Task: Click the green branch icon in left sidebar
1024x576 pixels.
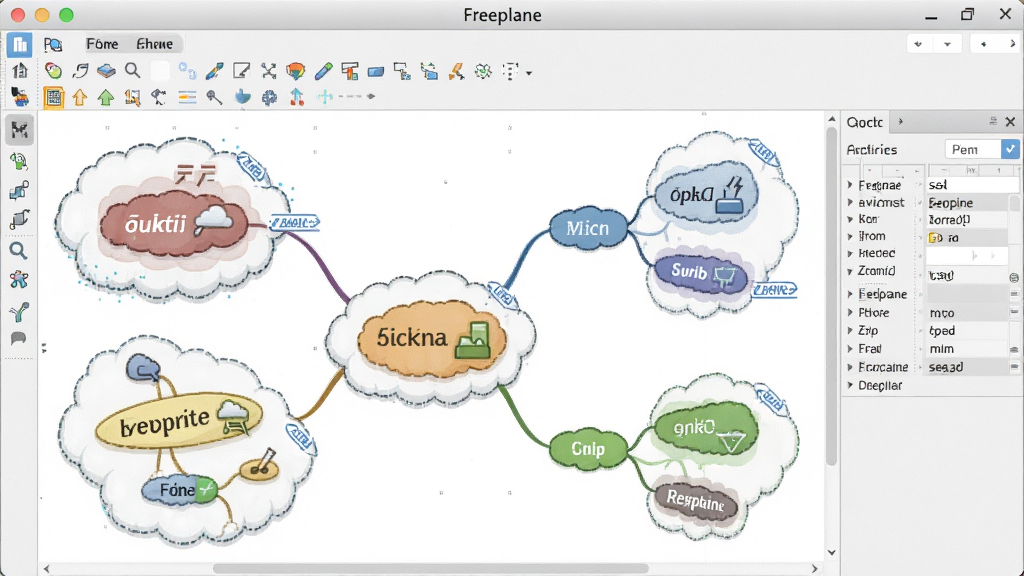Action: (19, 312)
